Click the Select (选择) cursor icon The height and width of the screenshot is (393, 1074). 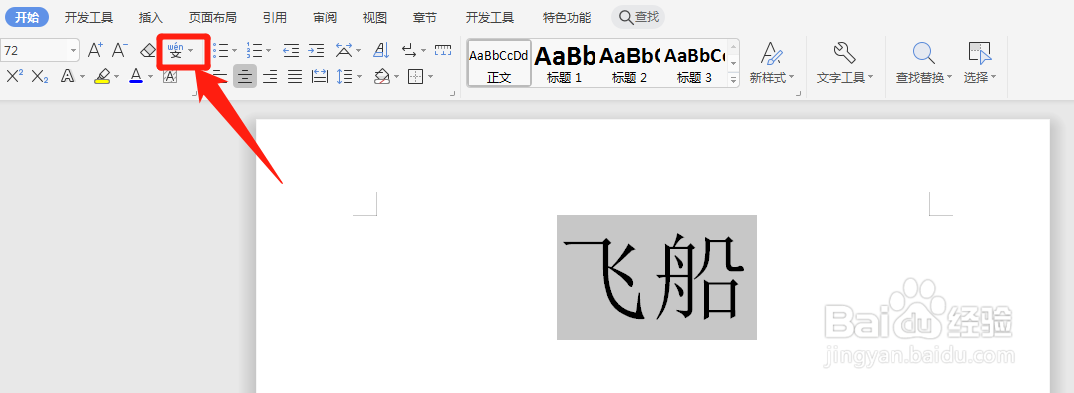[x=979, y=53]
